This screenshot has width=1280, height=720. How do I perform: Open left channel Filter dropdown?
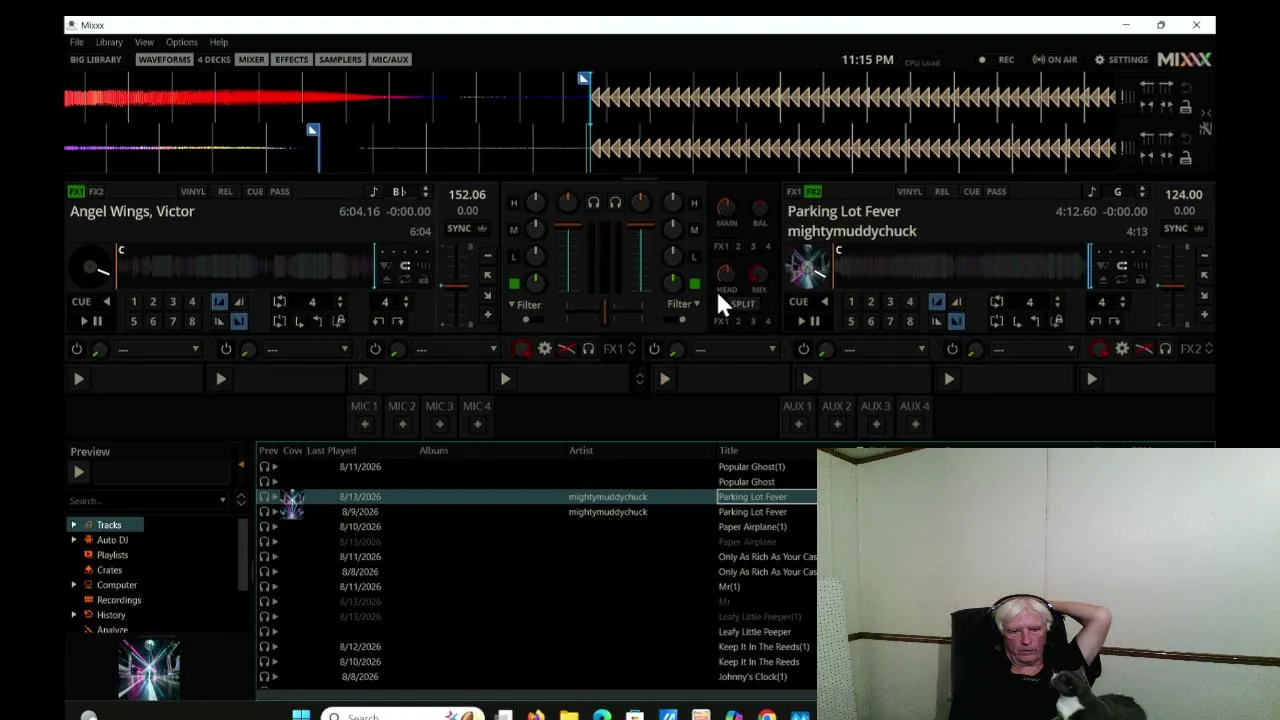pyautogui.click(x=525, y=305)
